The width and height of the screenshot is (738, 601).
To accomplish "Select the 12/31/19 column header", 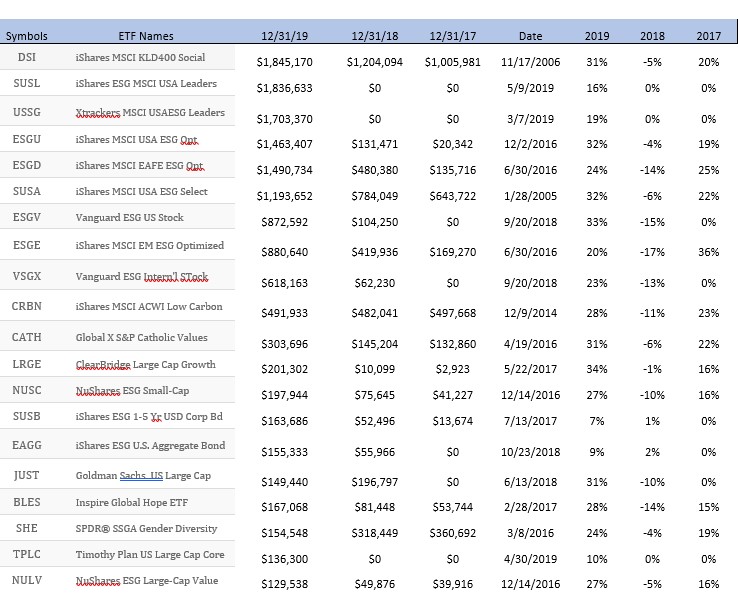I will pos(284,36).
